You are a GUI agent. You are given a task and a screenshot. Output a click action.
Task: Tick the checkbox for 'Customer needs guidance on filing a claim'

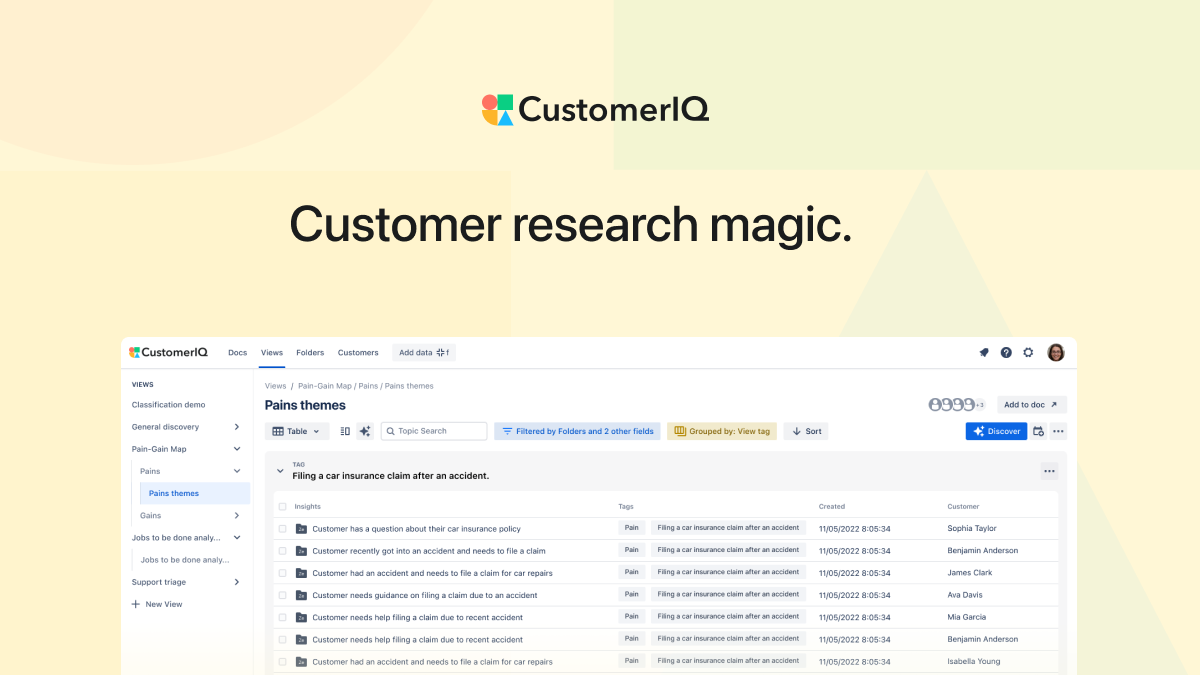pos(282,594)
